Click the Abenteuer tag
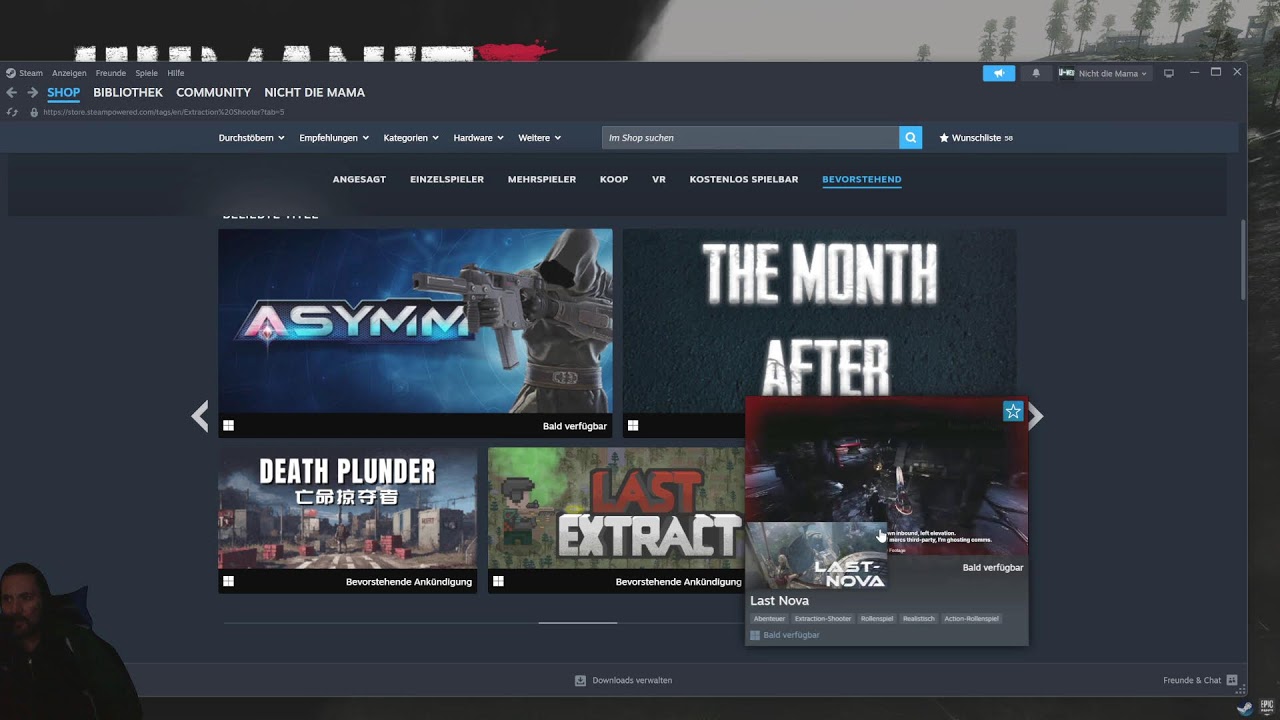 coord(769,619)
